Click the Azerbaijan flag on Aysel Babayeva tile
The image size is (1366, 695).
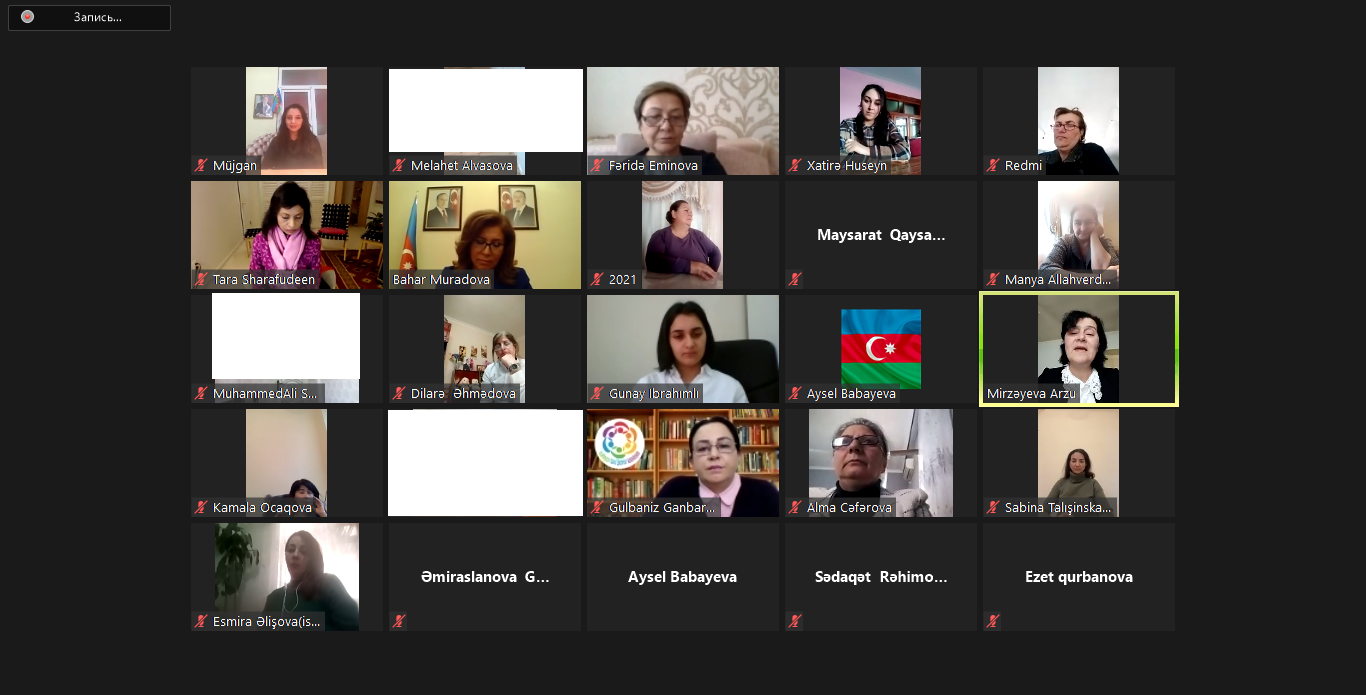[881, 347]
